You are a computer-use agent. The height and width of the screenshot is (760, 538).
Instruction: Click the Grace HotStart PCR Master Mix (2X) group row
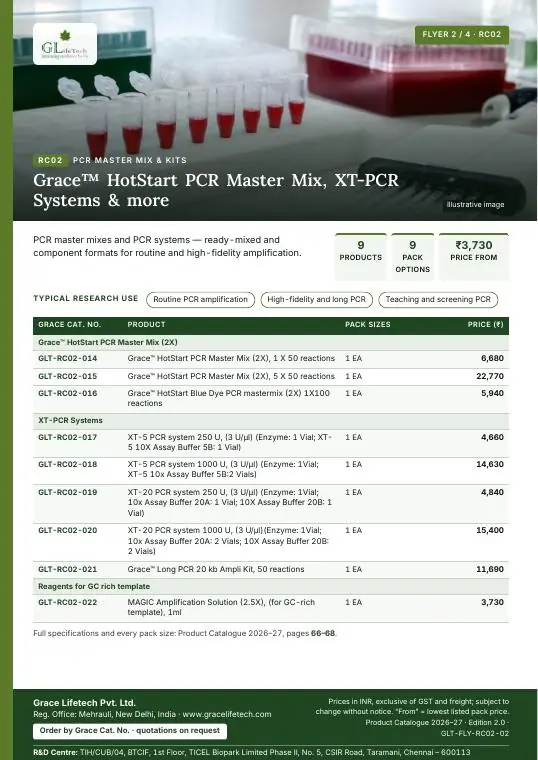[271, 342]
